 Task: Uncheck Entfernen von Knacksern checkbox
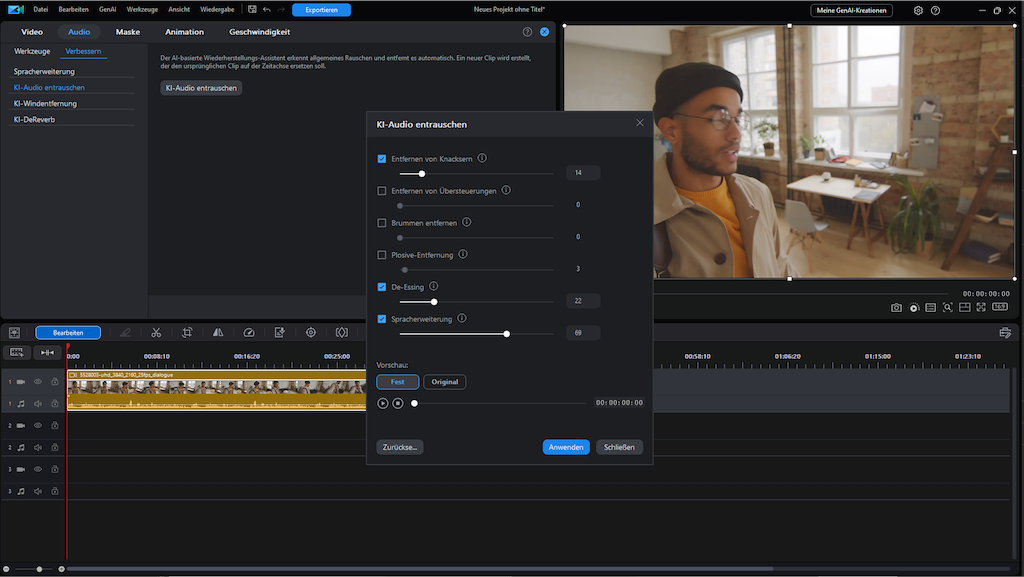[x=382, y=159]
